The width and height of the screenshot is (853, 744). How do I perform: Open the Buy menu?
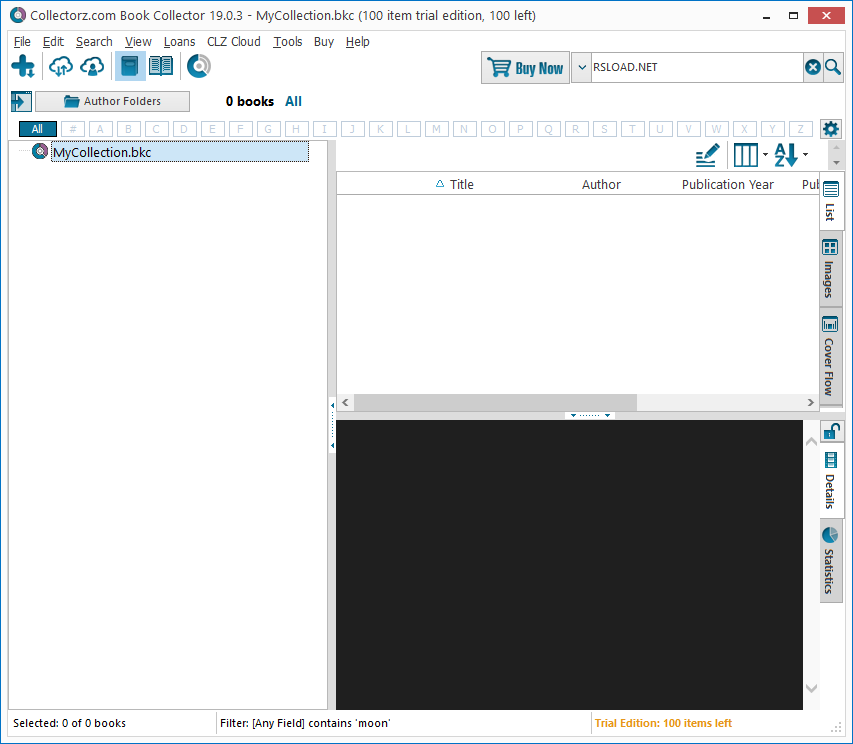click(x=324, y=41)
